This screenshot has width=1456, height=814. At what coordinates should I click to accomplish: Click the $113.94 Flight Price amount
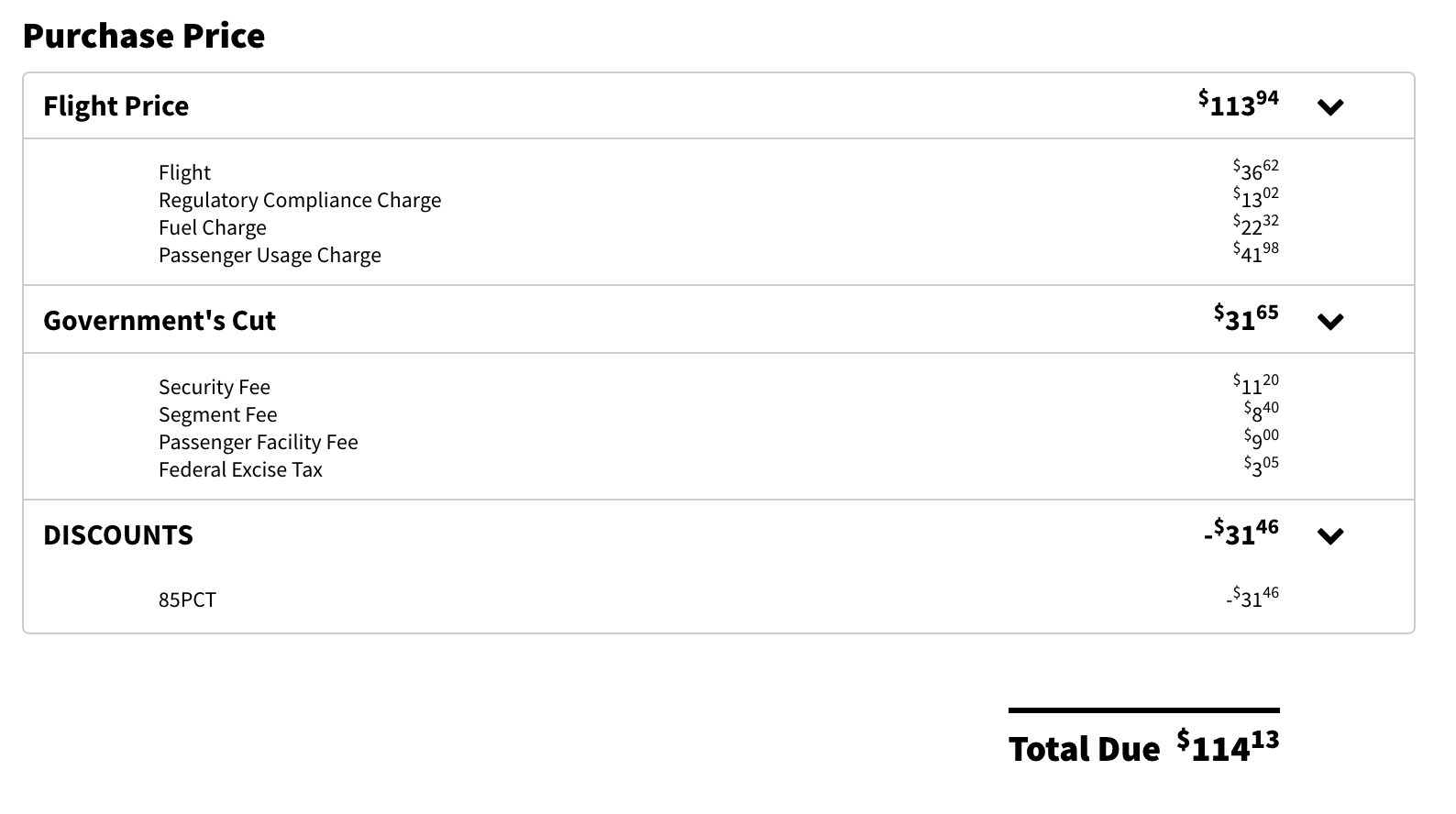1238,104
